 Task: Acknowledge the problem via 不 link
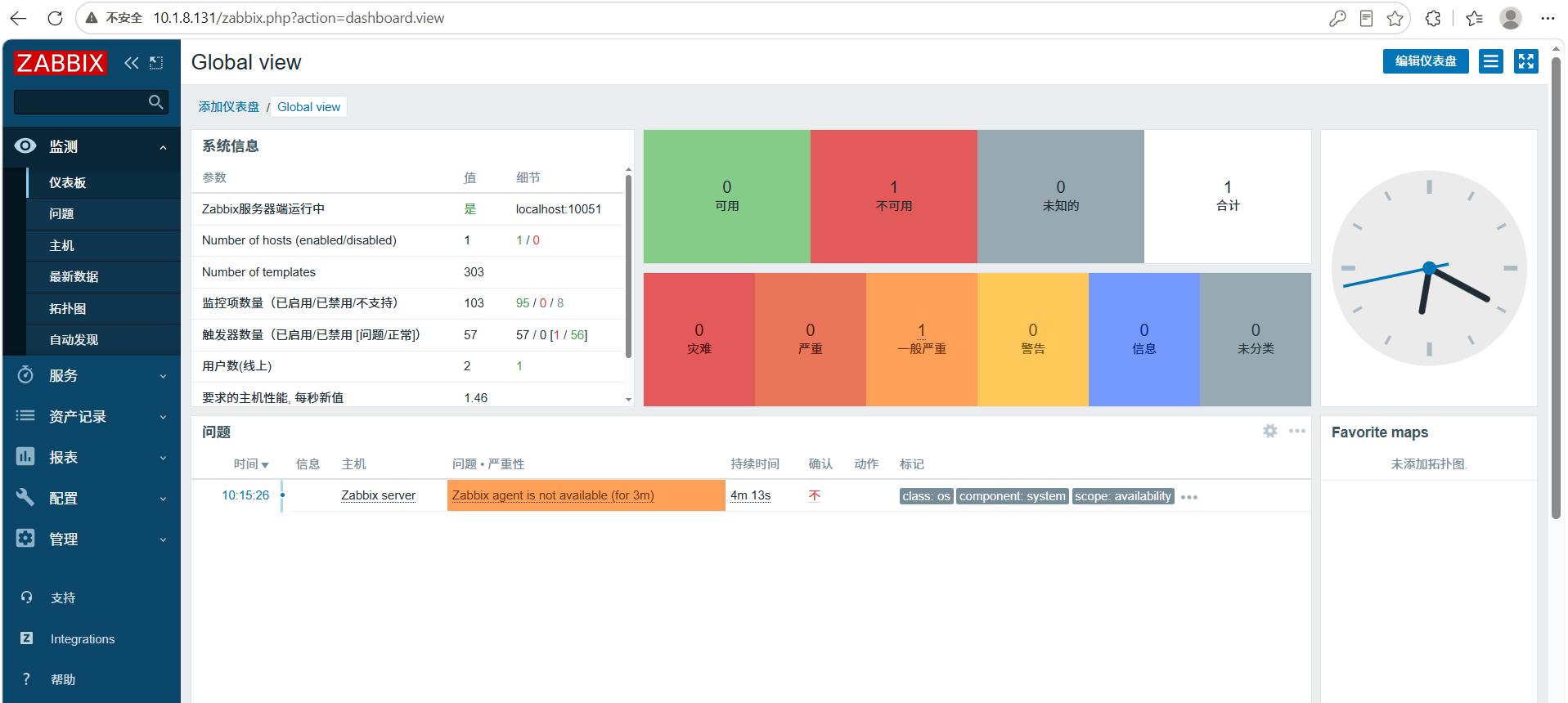click(815, 495)
